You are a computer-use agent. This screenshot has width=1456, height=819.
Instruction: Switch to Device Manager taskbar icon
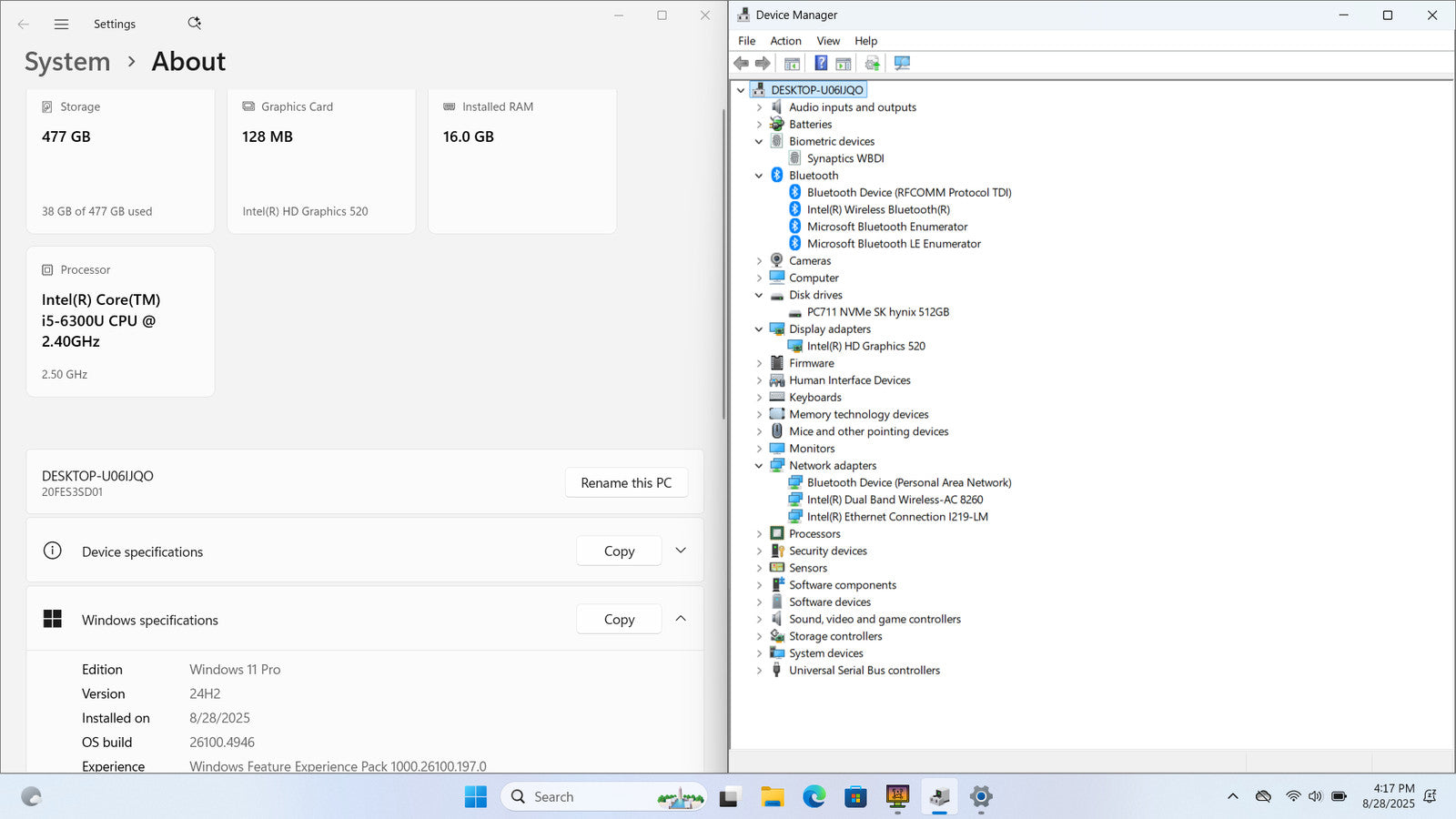939,797
